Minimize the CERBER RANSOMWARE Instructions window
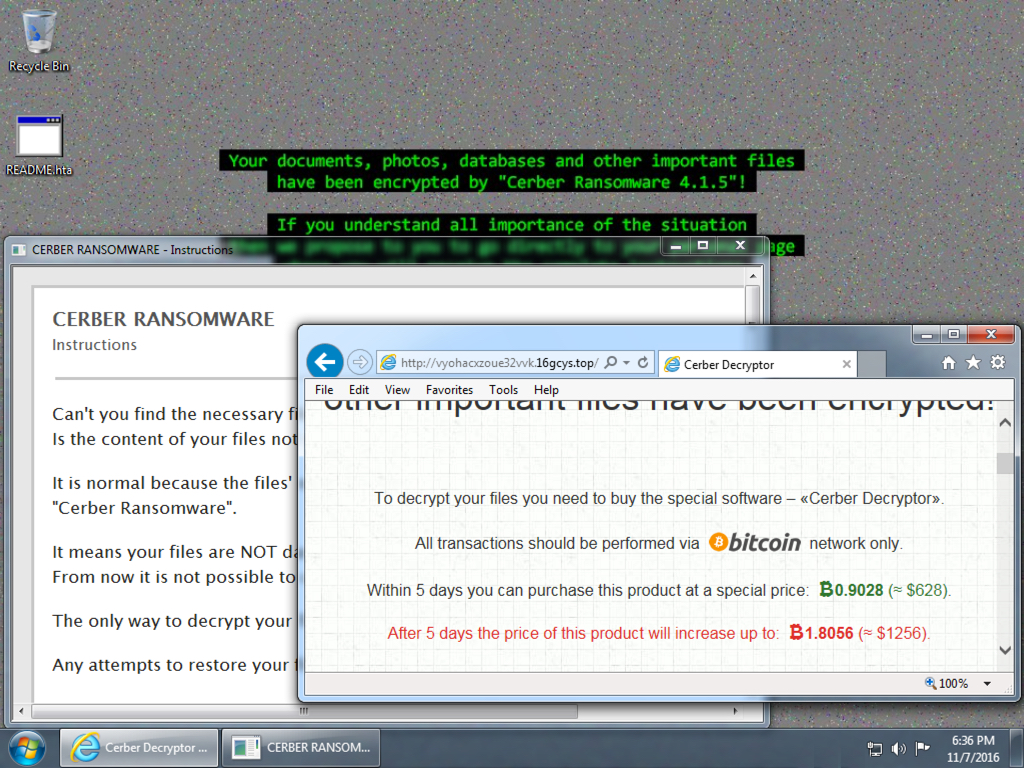 [676, 246]
